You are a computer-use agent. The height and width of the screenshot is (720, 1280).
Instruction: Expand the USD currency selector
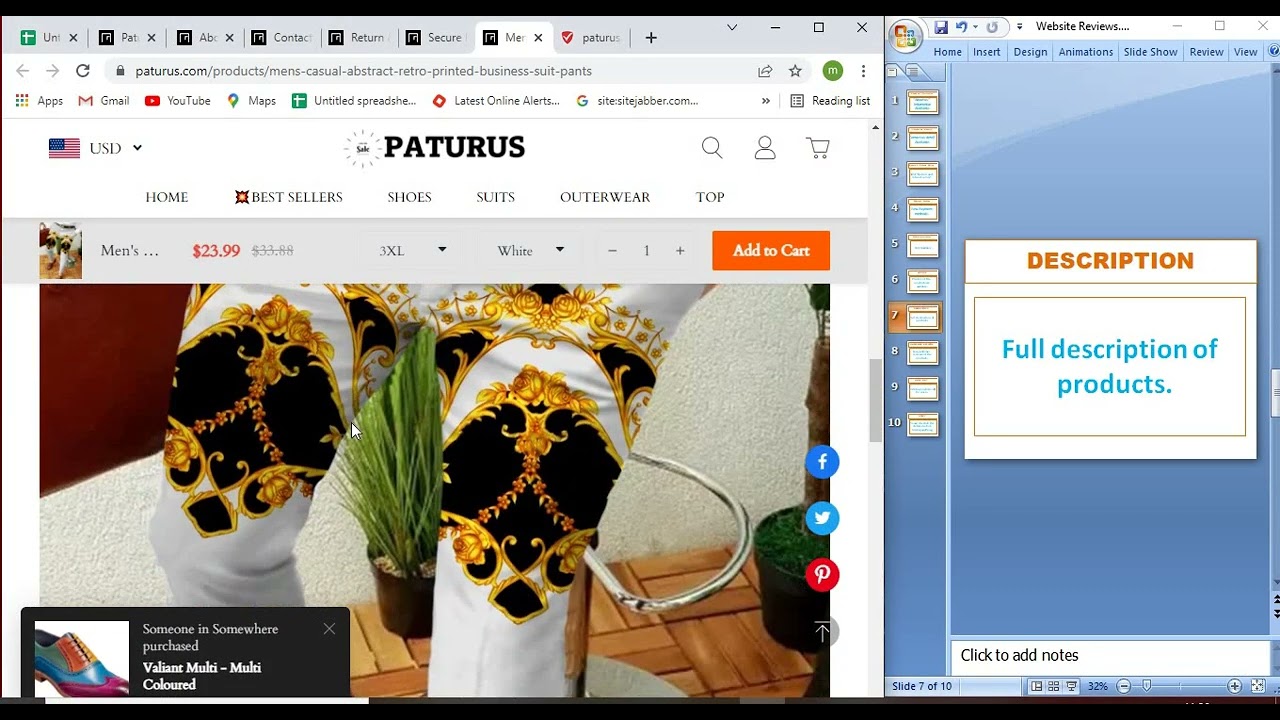pos(96,148)
